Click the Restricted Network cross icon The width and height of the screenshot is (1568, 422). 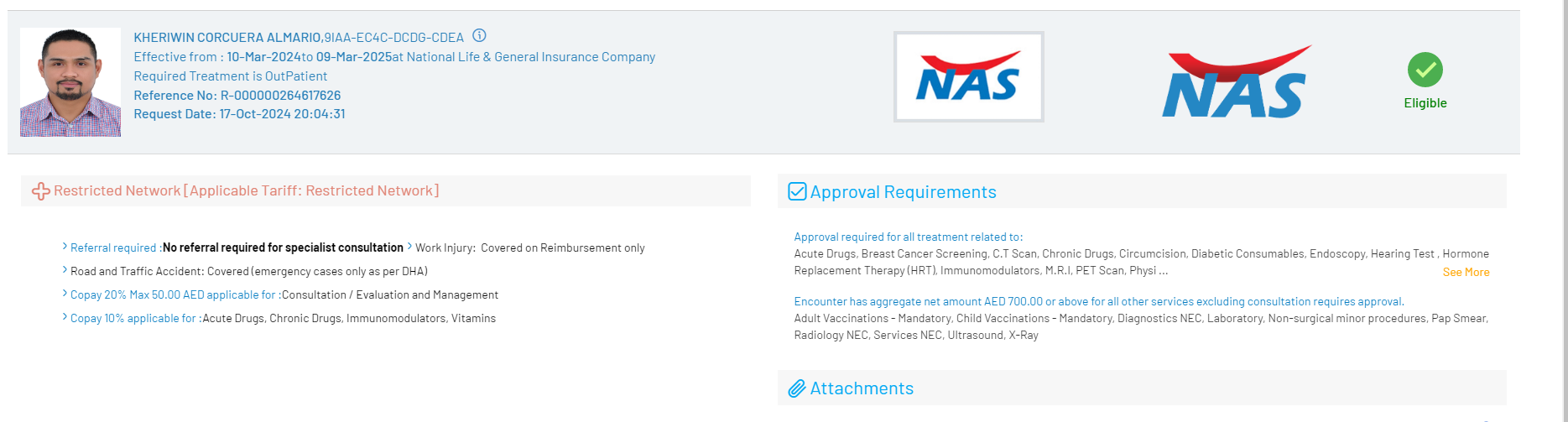tap(40, 191)
